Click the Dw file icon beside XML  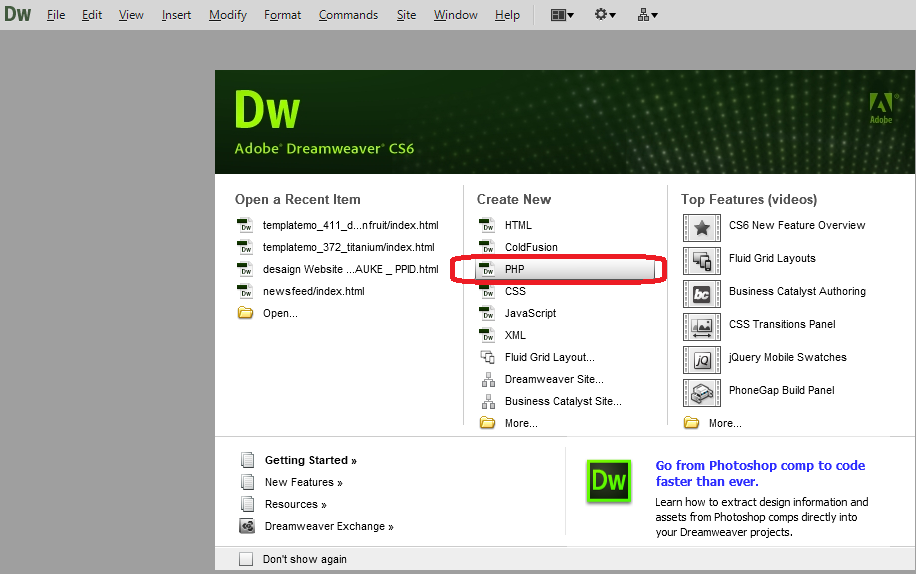[487, 335]
